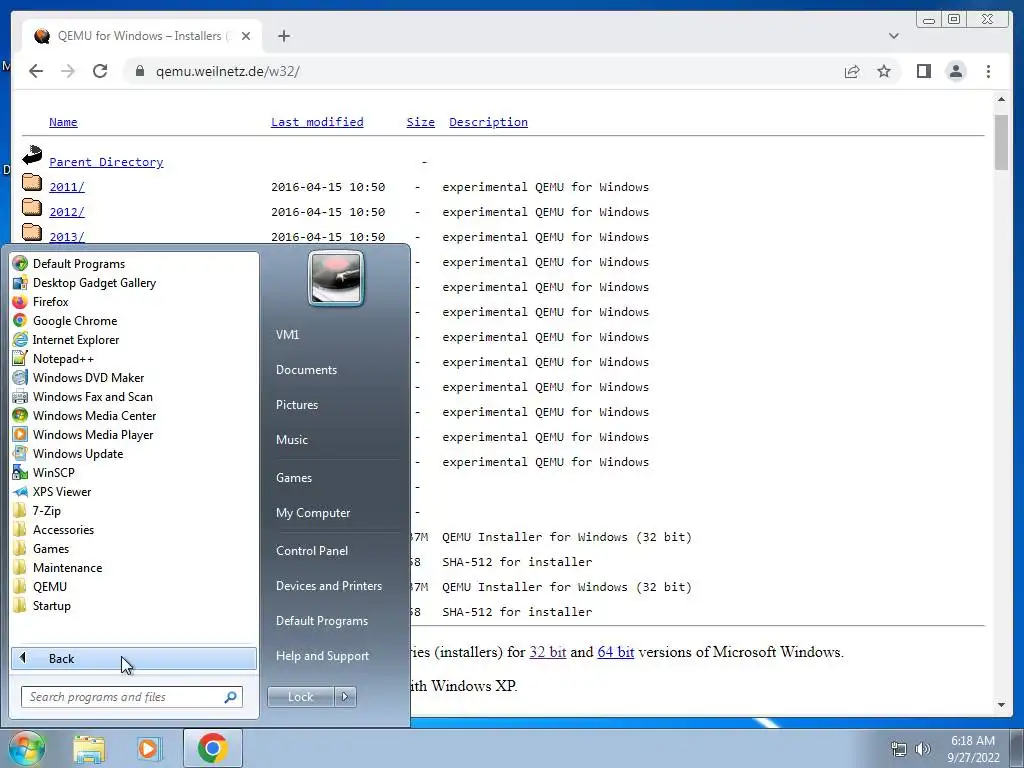Sort listing by Name
This screenshot has height=768, width=1024.
(x=63, y=122)
